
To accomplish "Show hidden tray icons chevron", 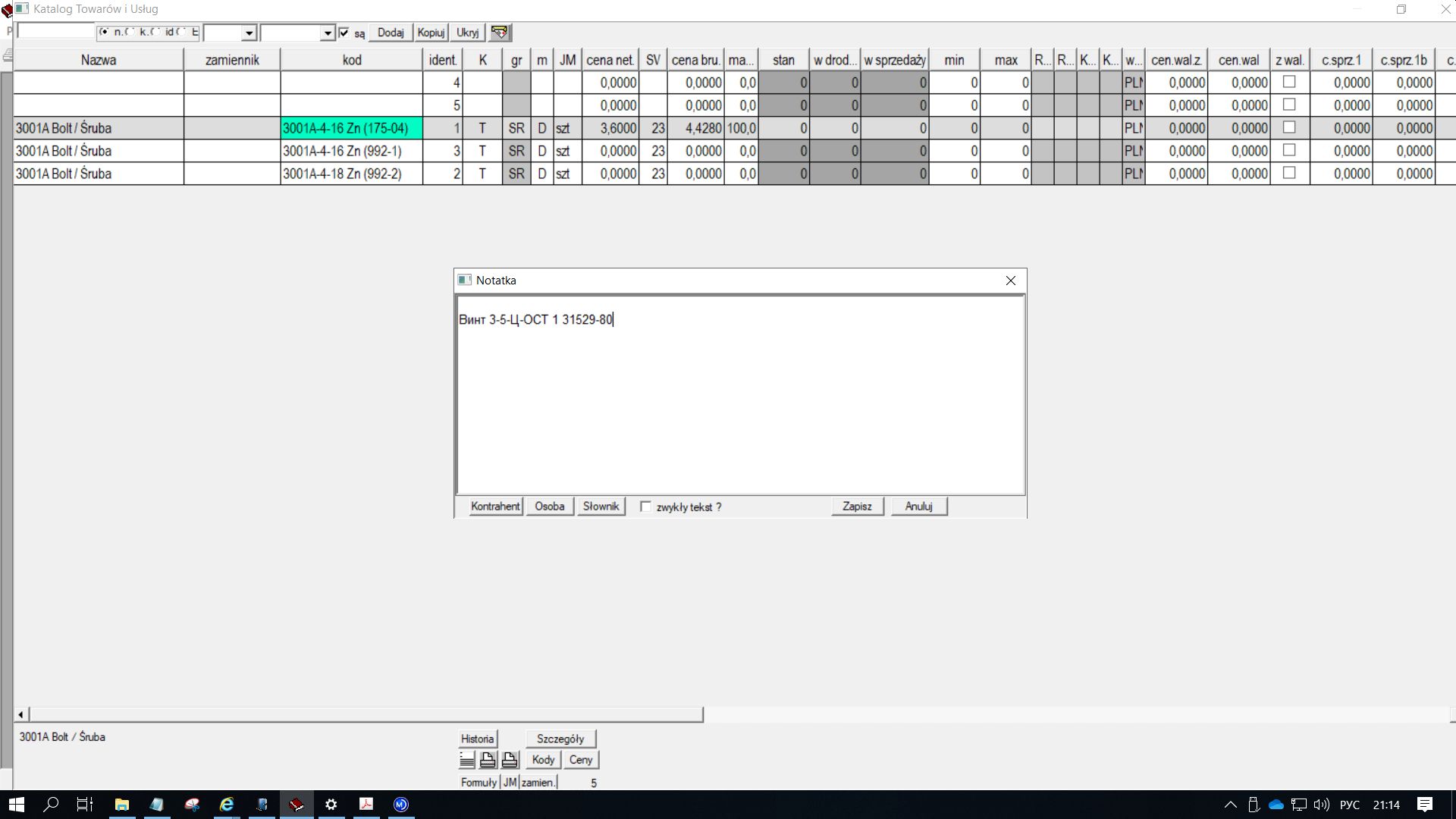I will [1230, 805].
